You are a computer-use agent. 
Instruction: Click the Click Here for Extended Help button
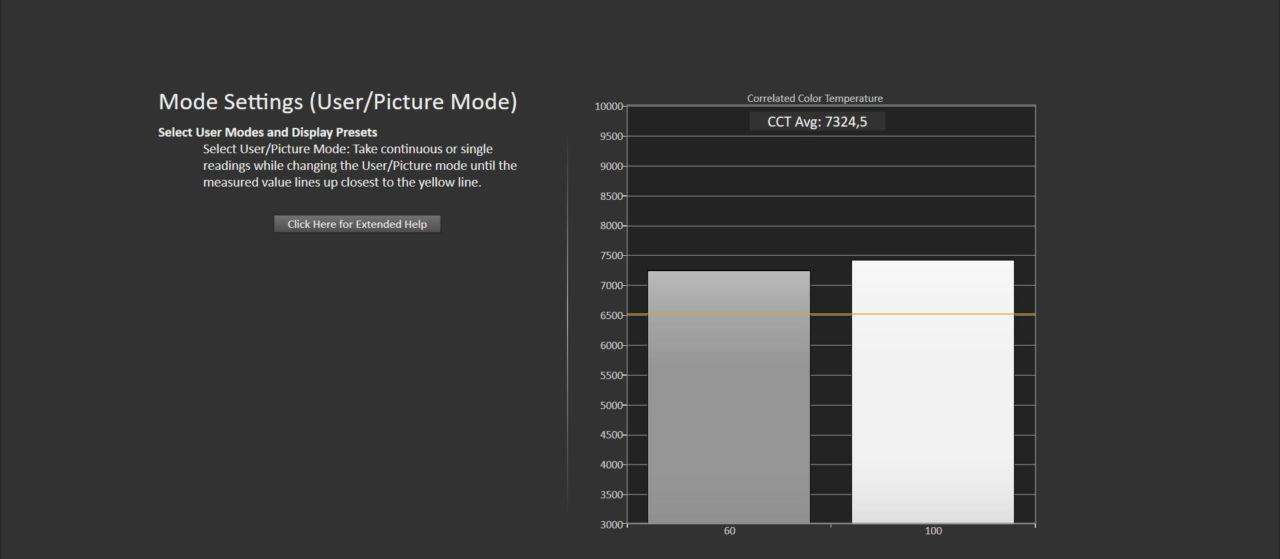pyautogui.click(x=357, y=224)
